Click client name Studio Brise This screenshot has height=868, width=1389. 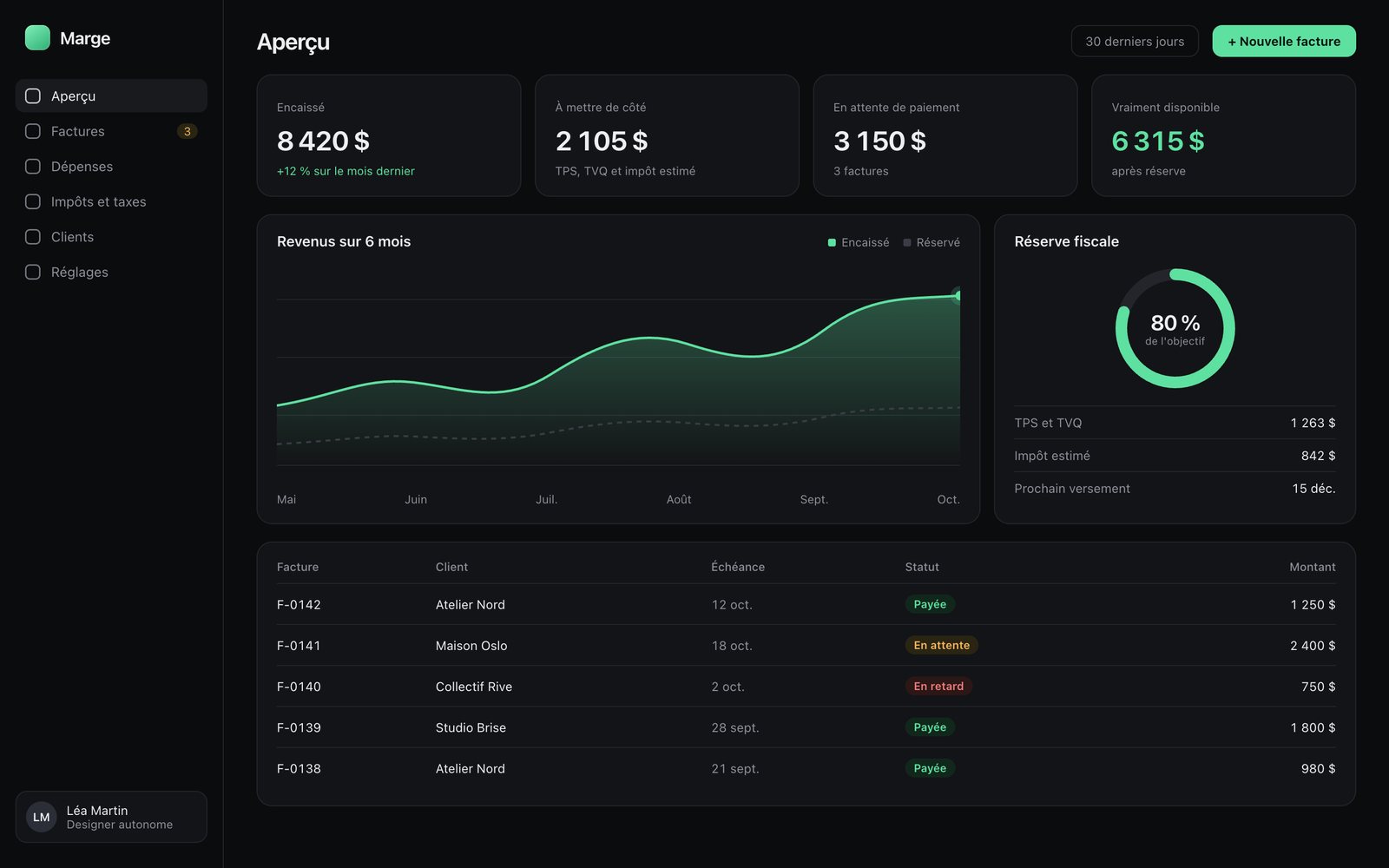471,727
